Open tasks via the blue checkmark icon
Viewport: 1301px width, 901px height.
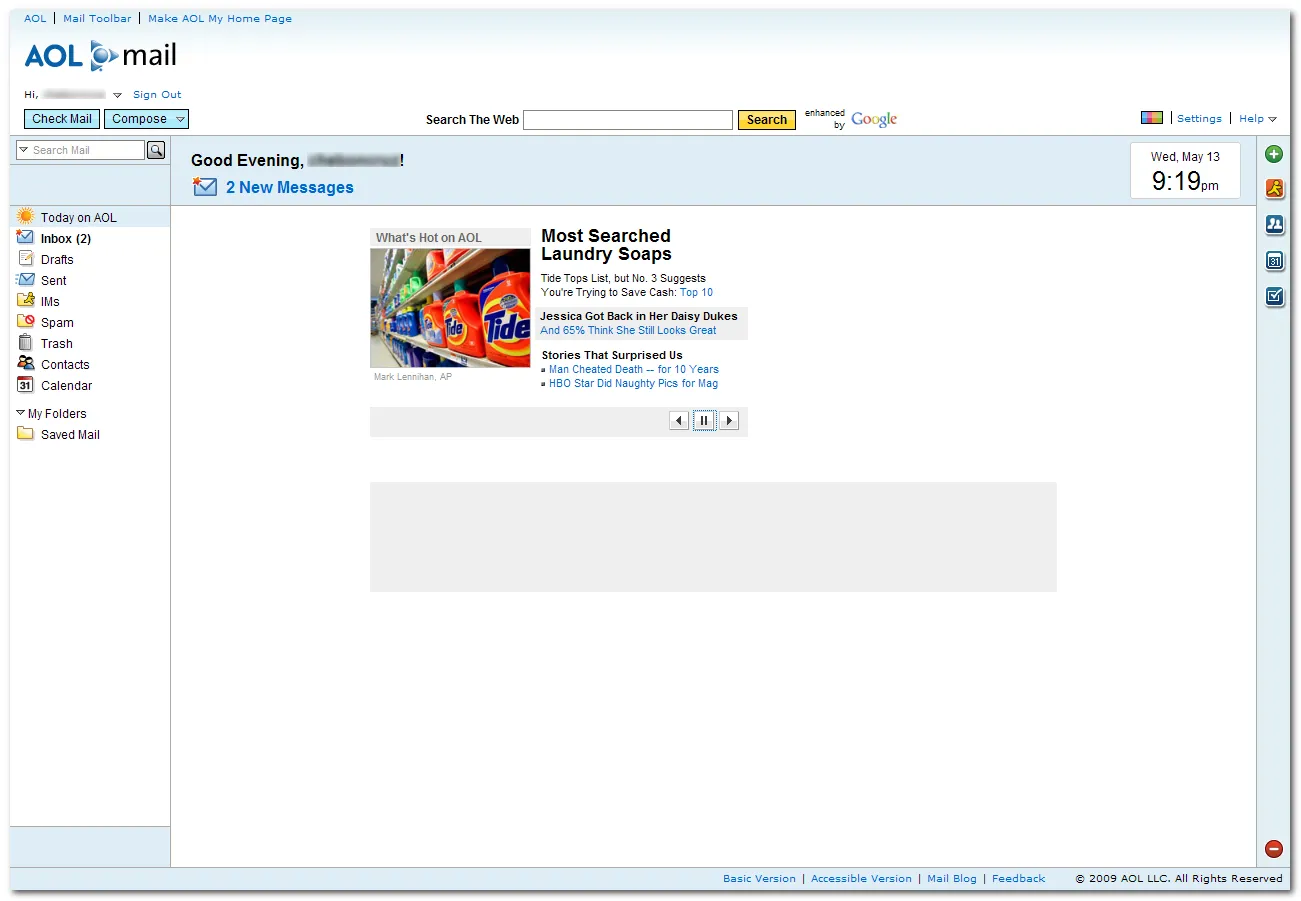coord(1274,296)
